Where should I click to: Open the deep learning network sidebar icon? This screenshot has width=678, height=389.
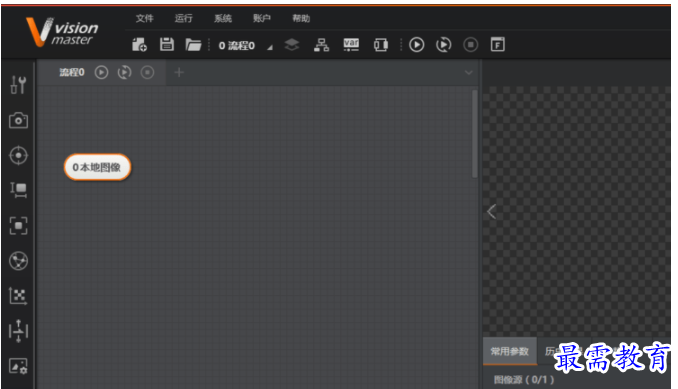18,261
